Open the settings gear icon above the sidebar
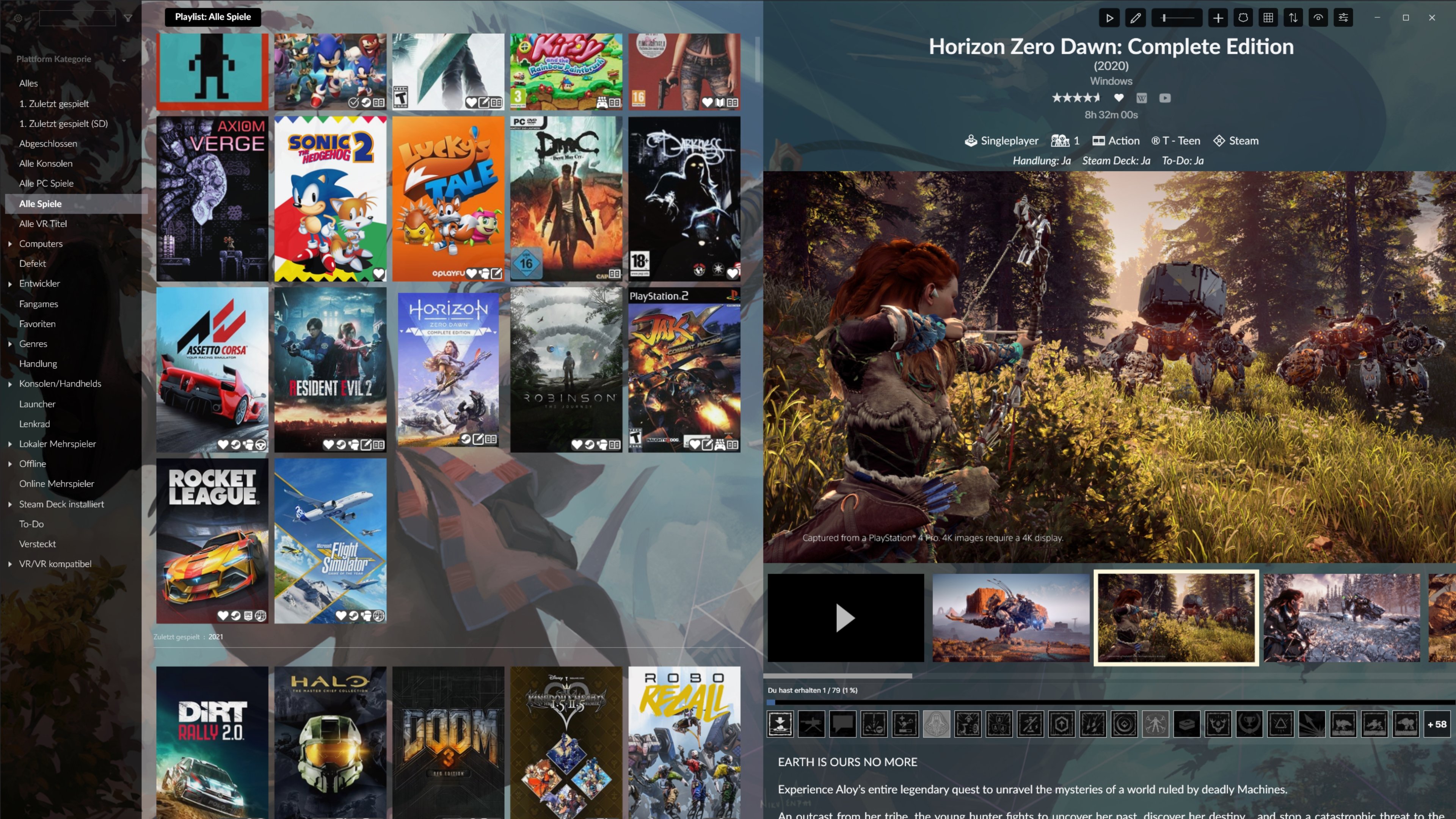The height and width of the screenshot is (819, 1456). pyautogui.click(x=18, y=18)
